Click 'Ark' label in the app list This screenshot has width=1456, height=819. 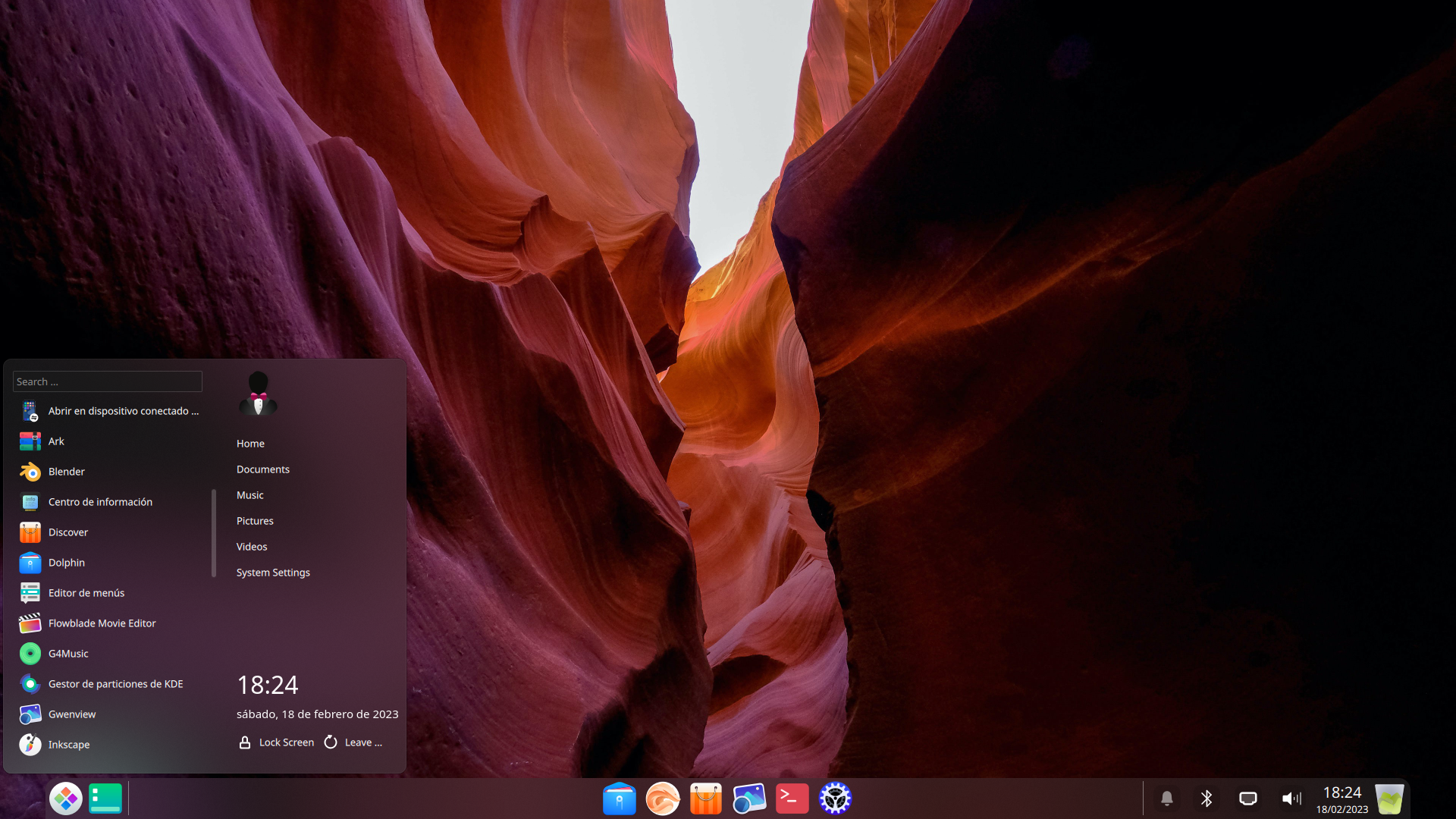56,441
